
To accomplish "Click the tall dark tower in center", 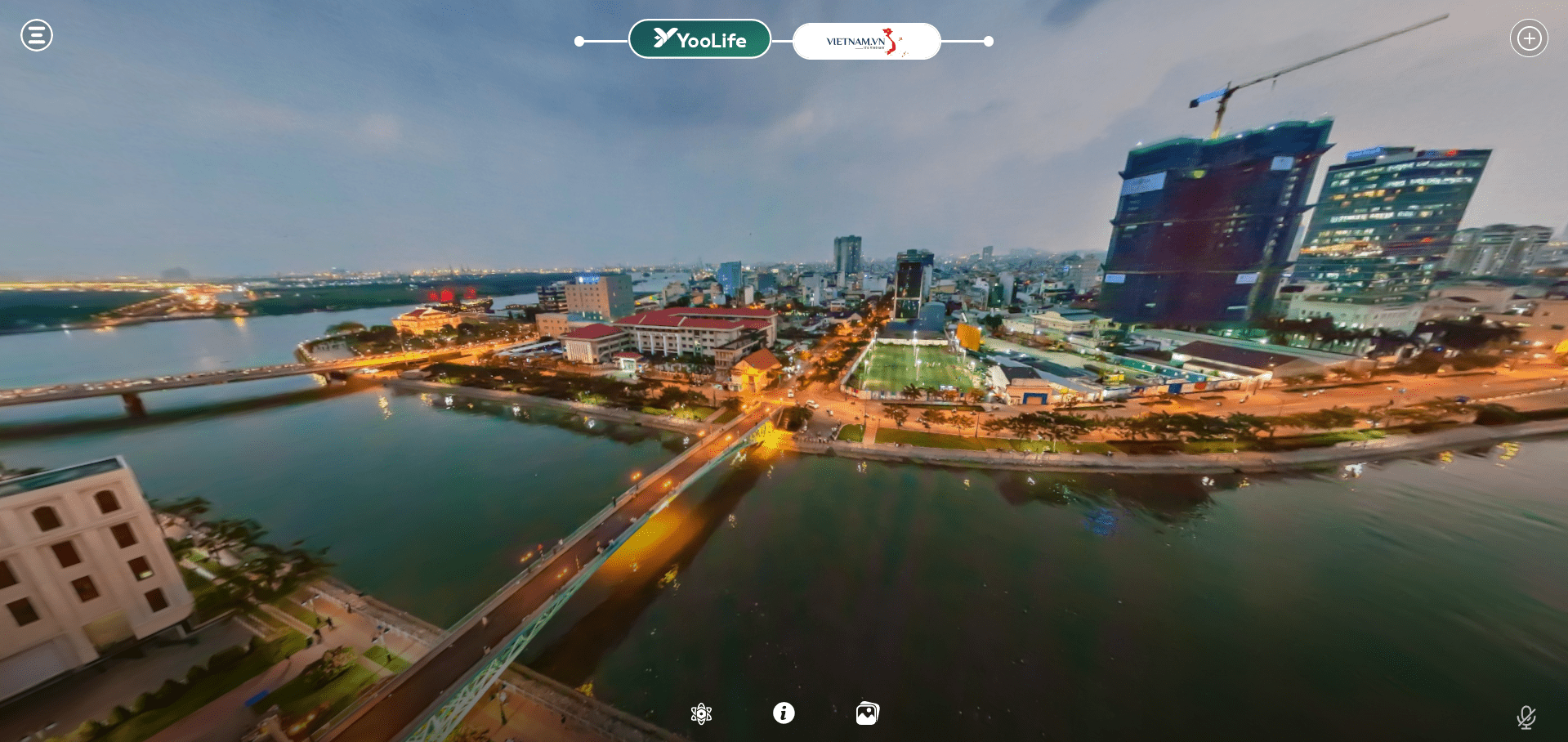I will click(x=913, y=282).
